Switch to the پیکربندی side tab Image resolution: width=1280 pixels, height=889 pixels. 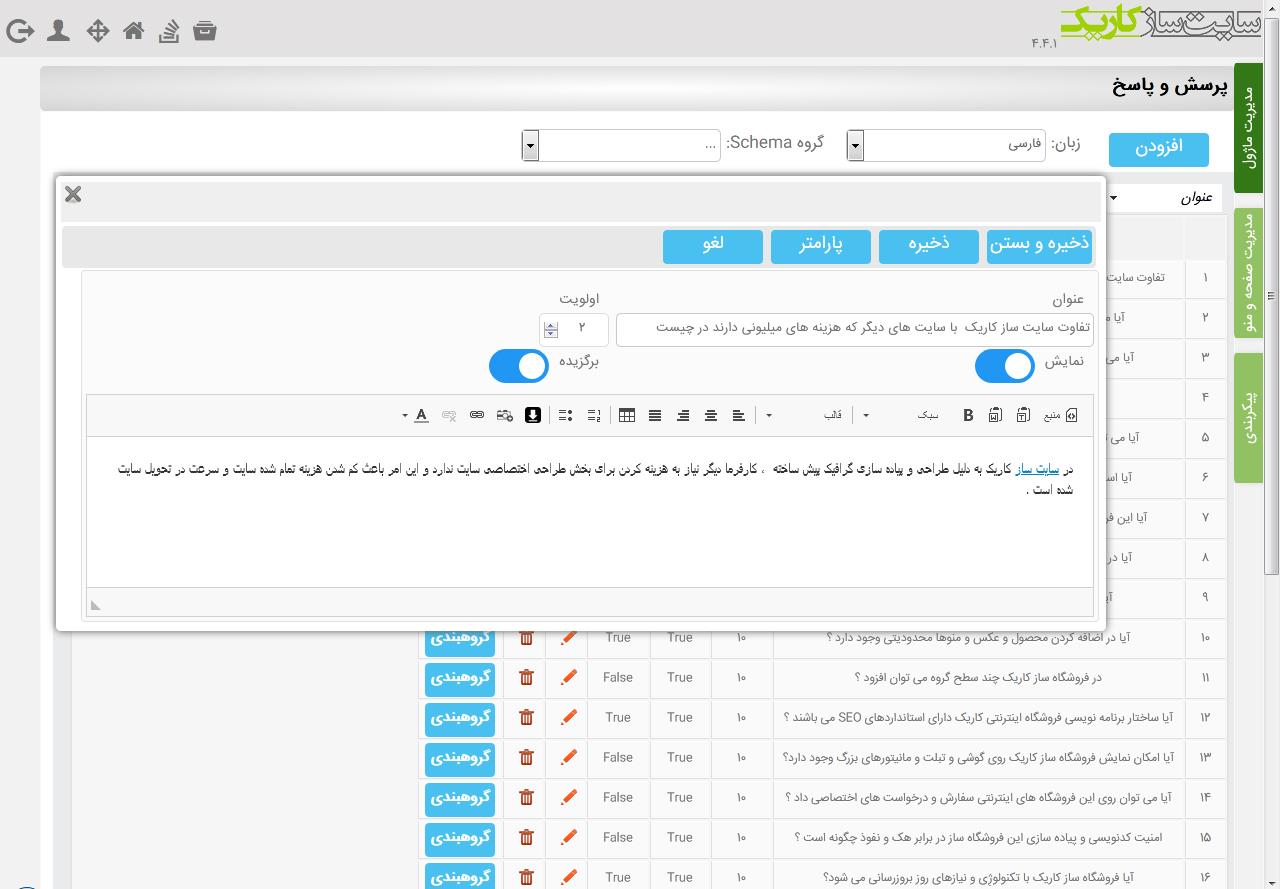pos(1249,418)
